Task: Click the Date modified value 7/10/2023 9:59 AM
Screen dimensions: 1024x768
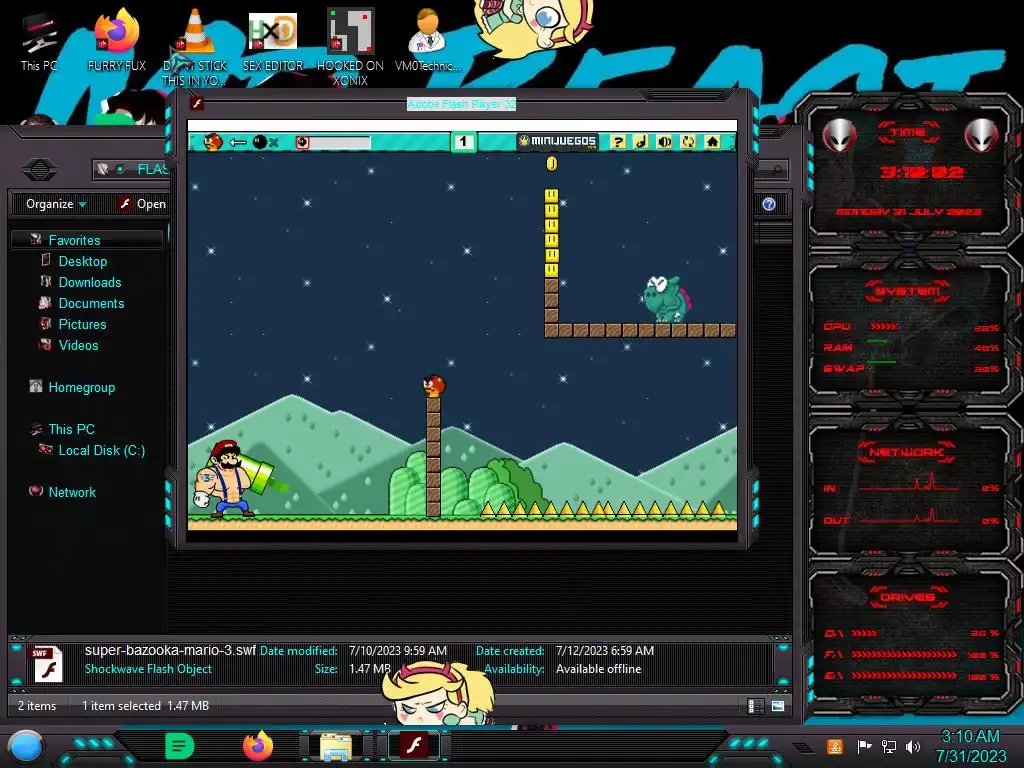Action: point(398,650)
